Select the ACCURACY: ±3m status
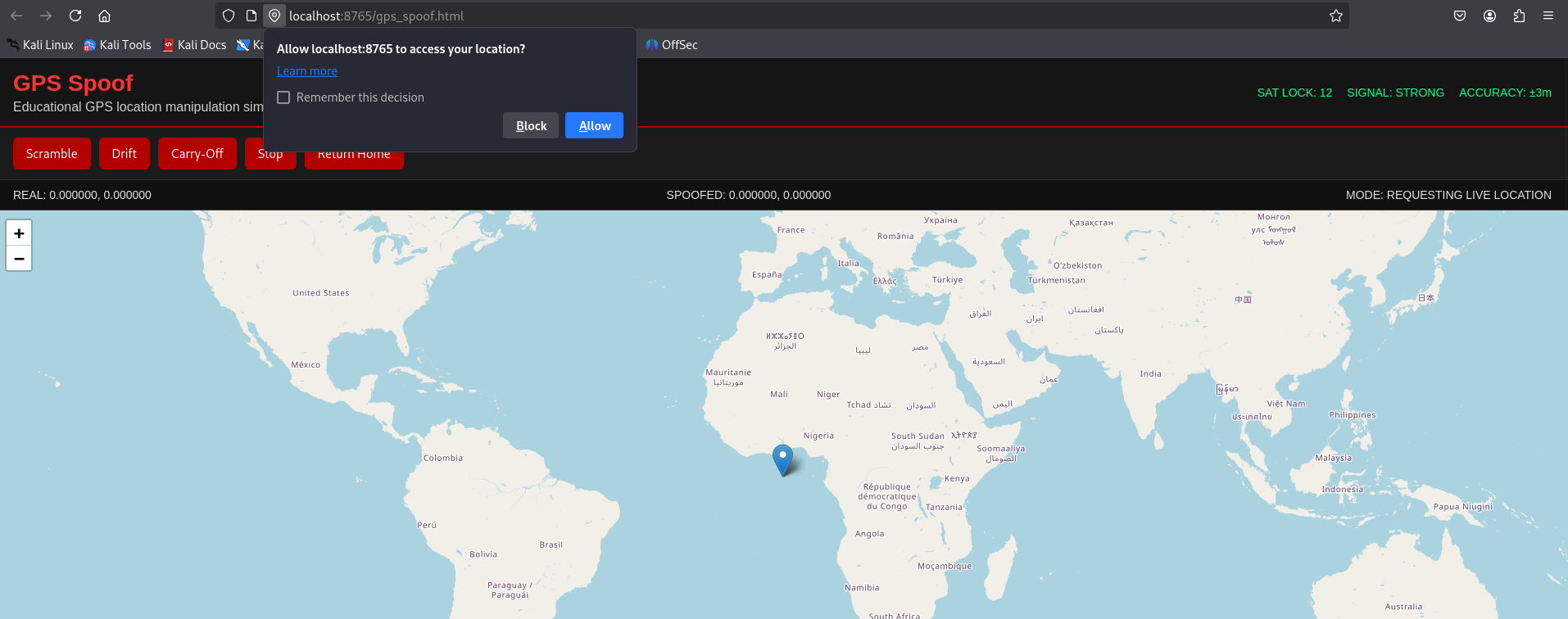This screenshot has height=619, width=1568. [x=1505, y=93]
